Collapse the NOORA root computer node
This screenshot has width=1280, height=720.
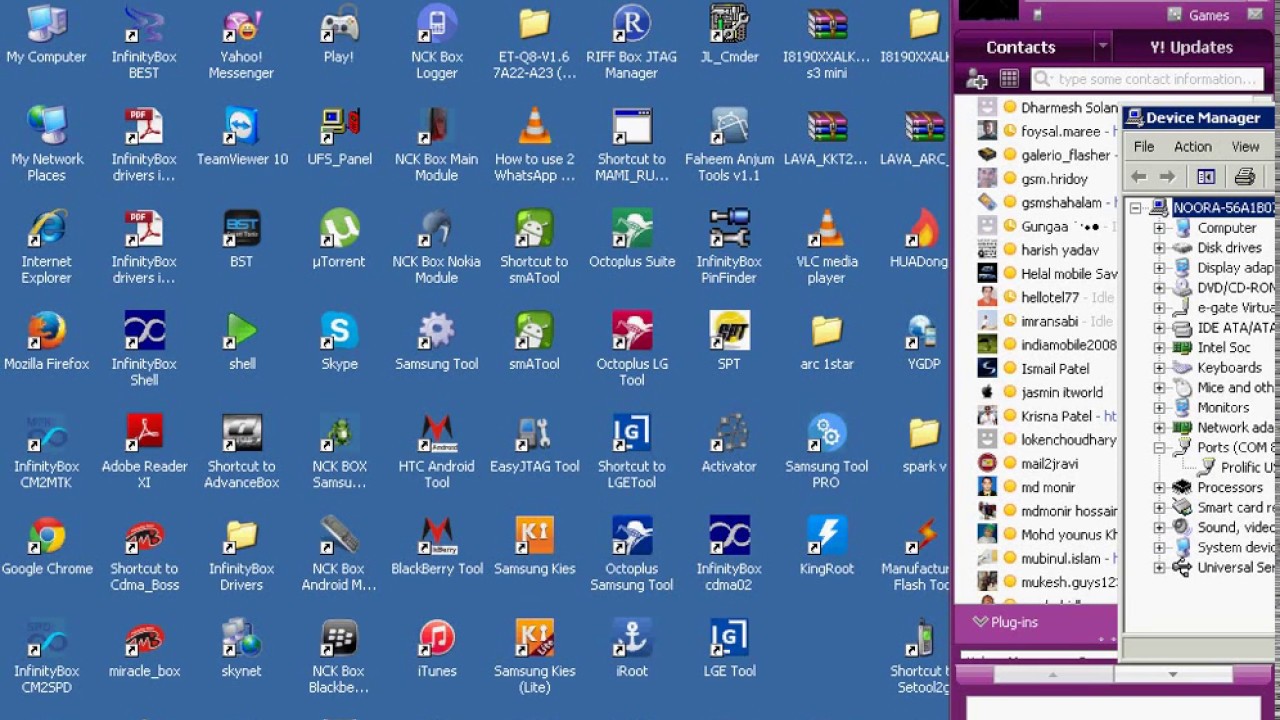1136,208
